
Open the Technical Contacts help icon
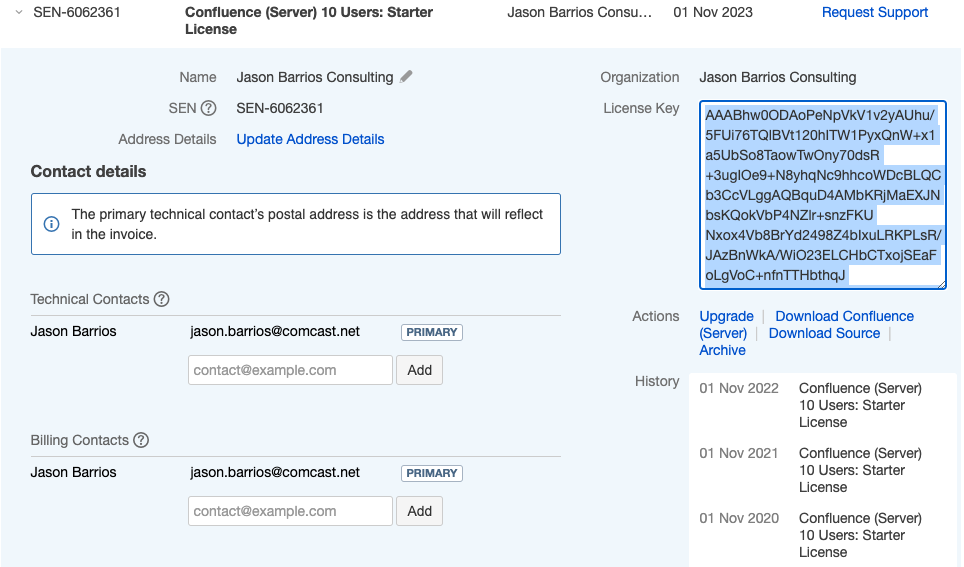coord(162,299)
